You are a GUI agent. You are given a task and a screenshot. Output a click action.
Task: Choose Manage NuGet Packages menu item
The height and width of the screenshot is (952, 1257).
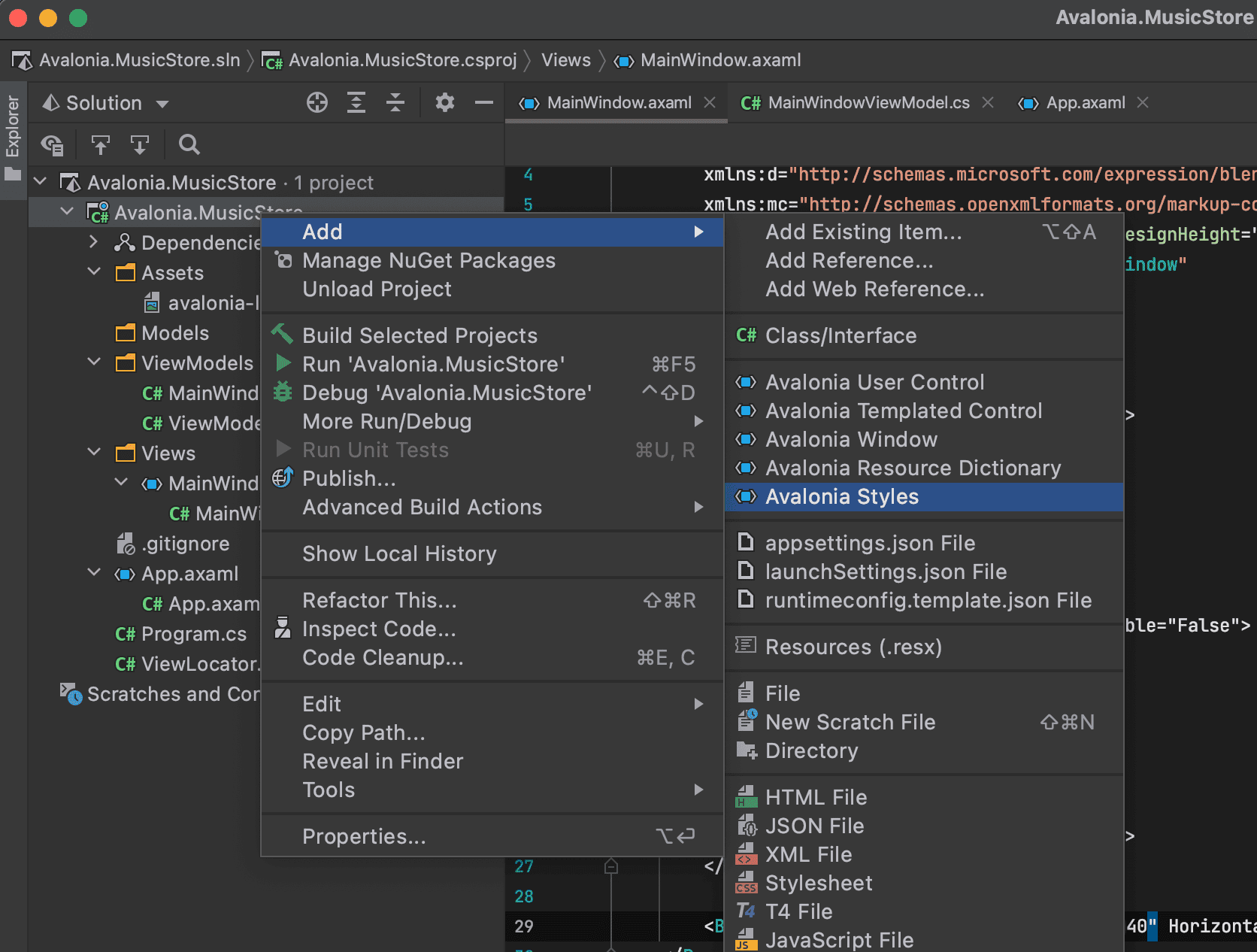point(429,261)
